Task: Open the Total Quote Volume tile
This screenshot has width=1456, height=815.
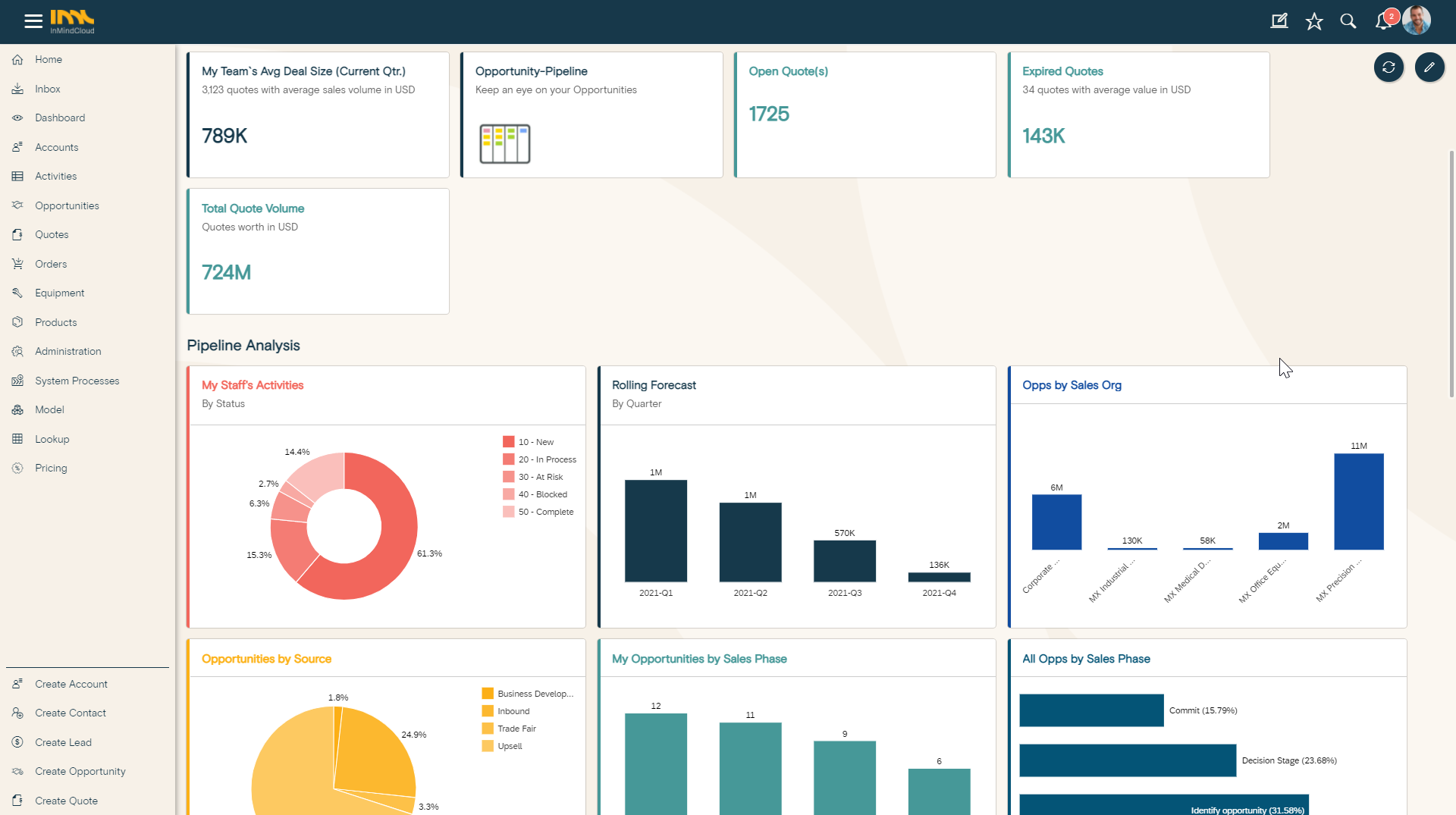Action: [x=318, y=252]
